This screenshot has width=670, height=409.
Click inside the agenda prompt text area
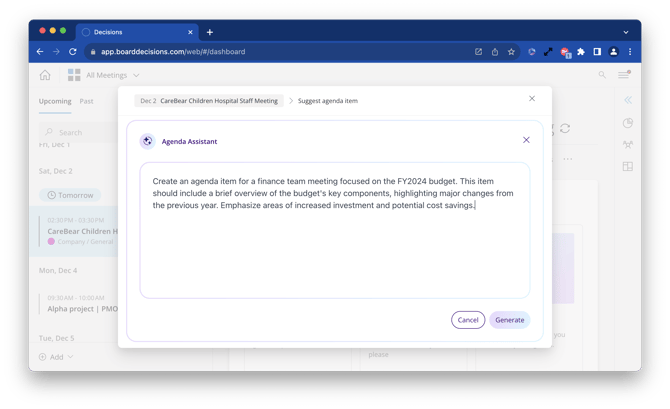pos(335,230)
